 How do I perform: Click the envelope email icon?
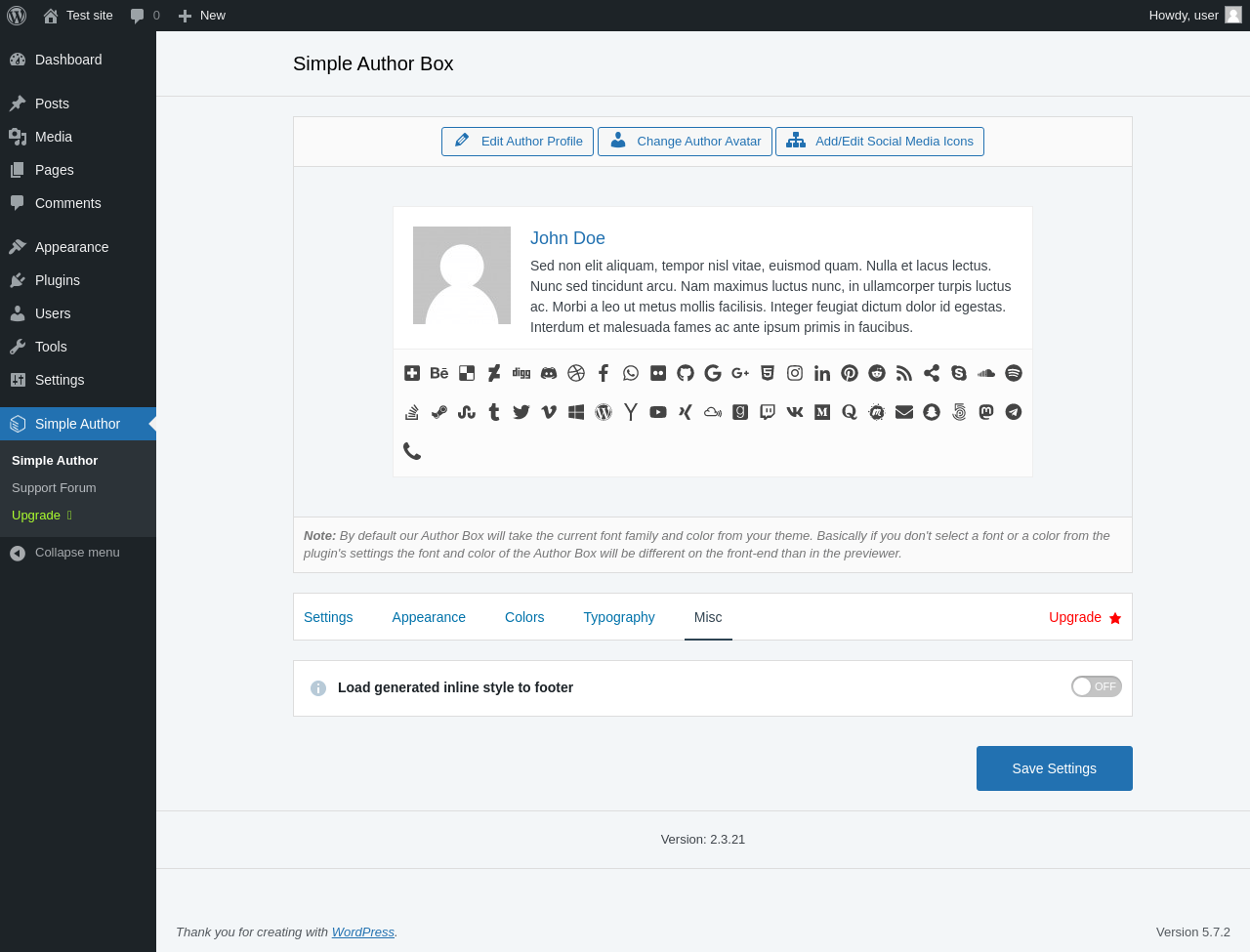[904, 412]
